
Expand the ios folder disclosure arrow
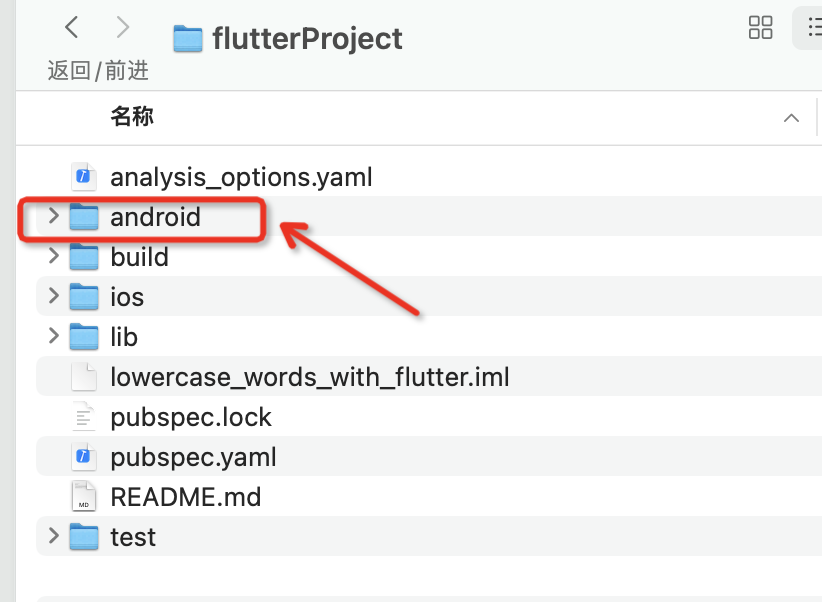(53, 296)
